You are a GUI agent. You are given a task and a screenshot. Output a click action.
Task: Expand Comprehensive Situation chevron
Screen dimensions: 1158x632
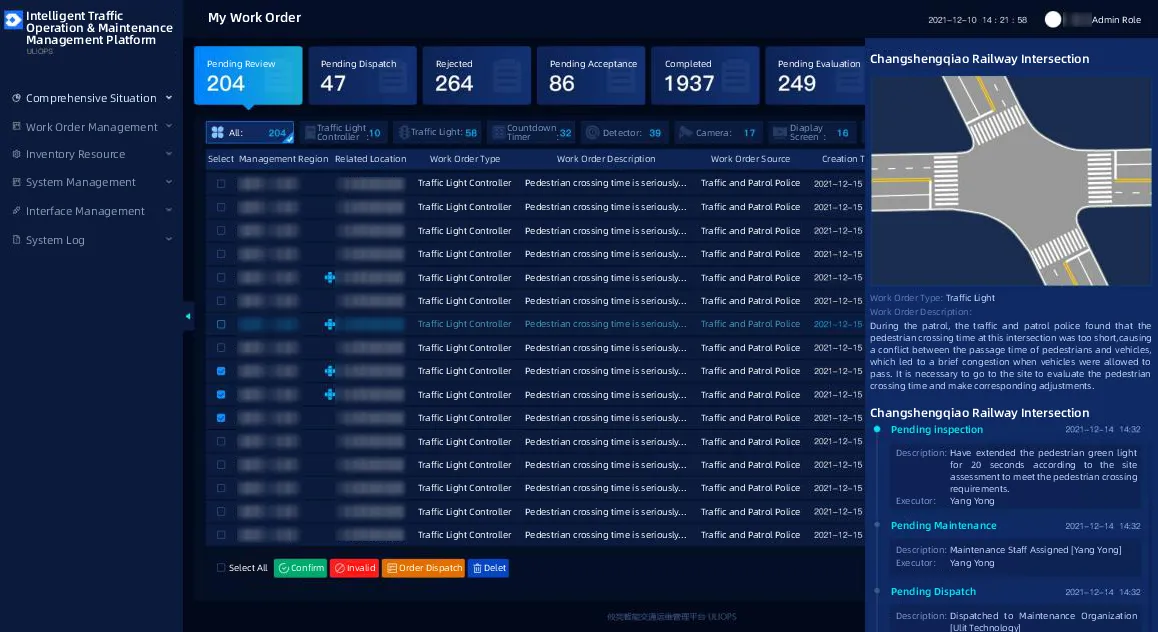[x=169, y=97]
